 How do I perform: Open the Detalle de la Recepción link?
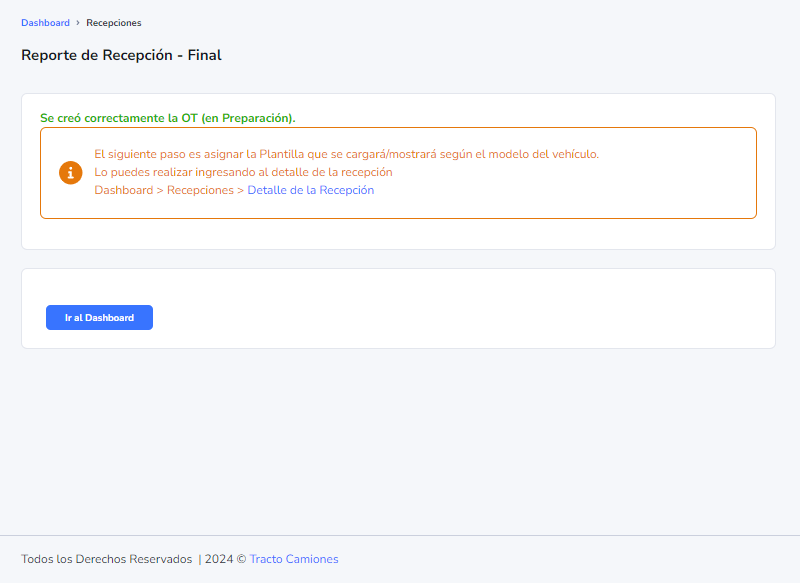tap(311, 190)
